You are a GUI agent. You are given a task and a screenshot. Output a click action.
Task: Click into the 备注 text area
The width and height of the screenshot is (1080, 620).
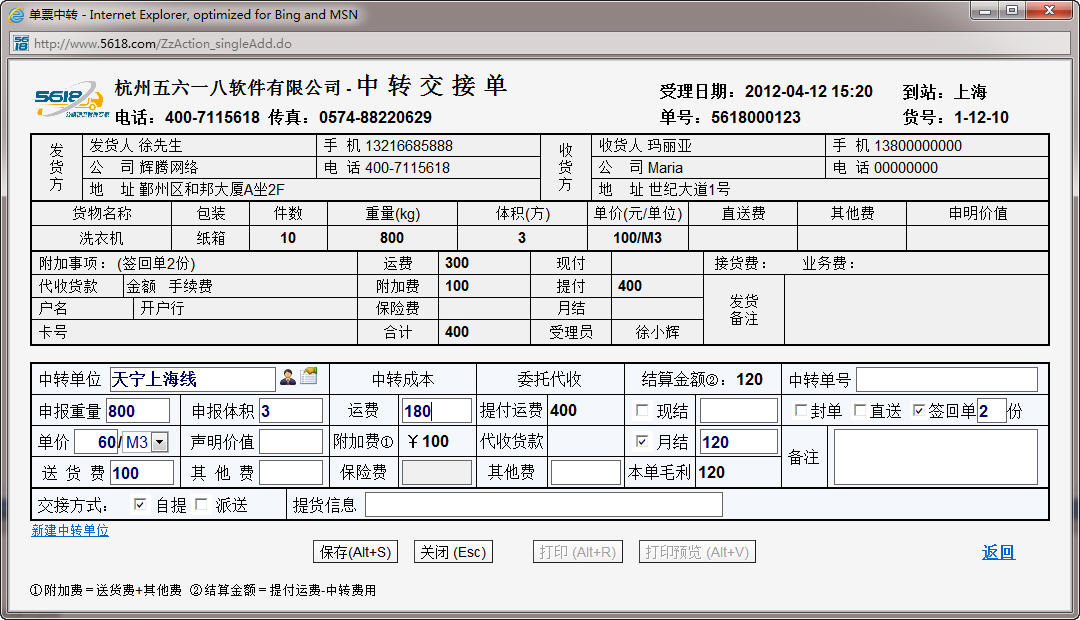(935, 457)
